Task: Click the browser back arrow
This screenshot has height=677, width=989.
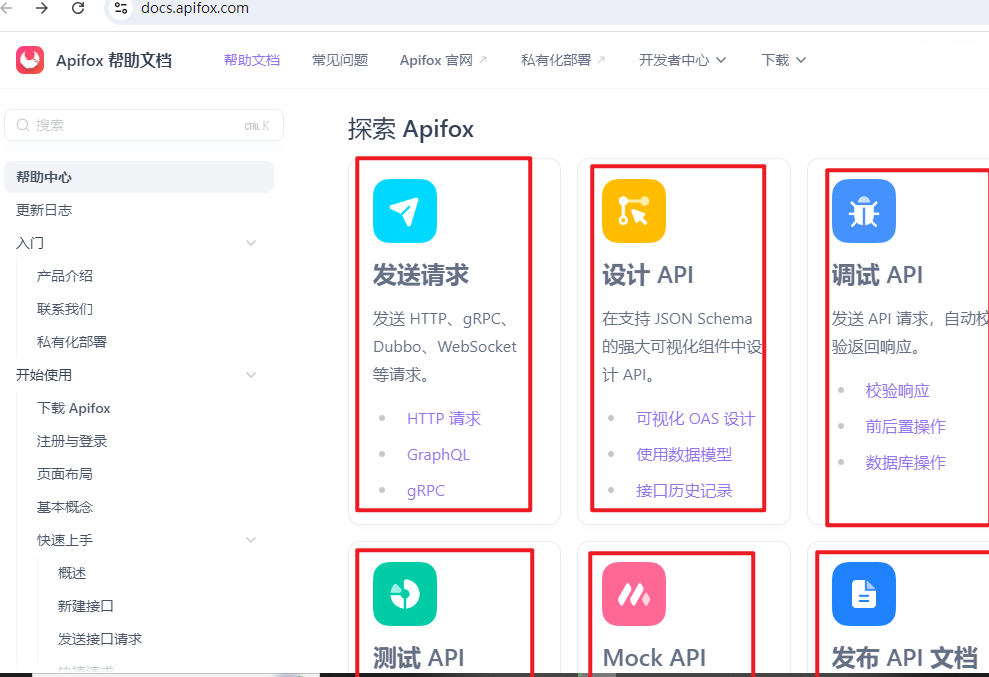Action: (6, 8)
